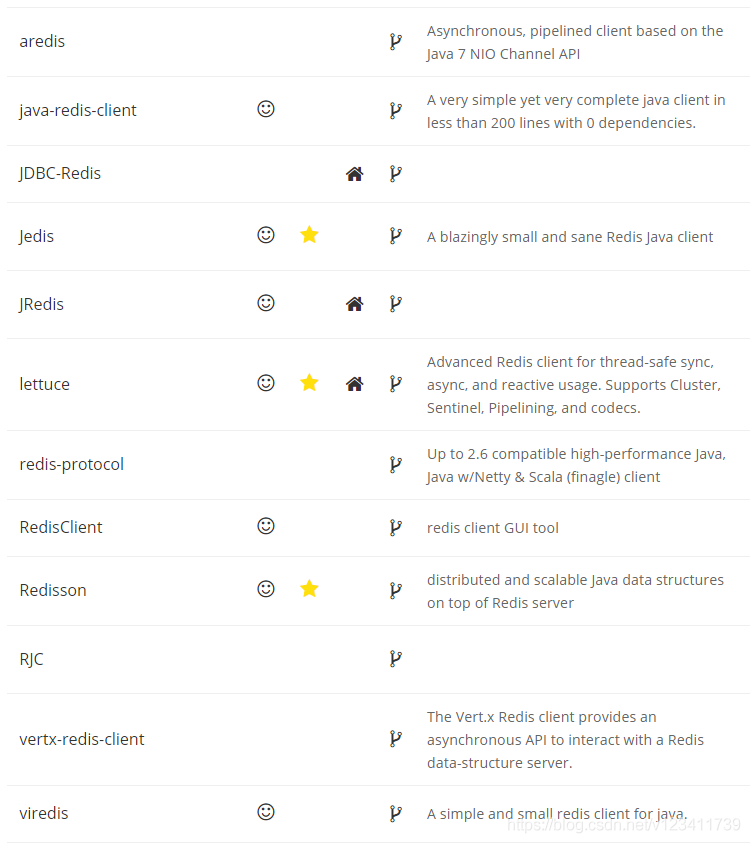Click the Jedis client name

point(37,236)
